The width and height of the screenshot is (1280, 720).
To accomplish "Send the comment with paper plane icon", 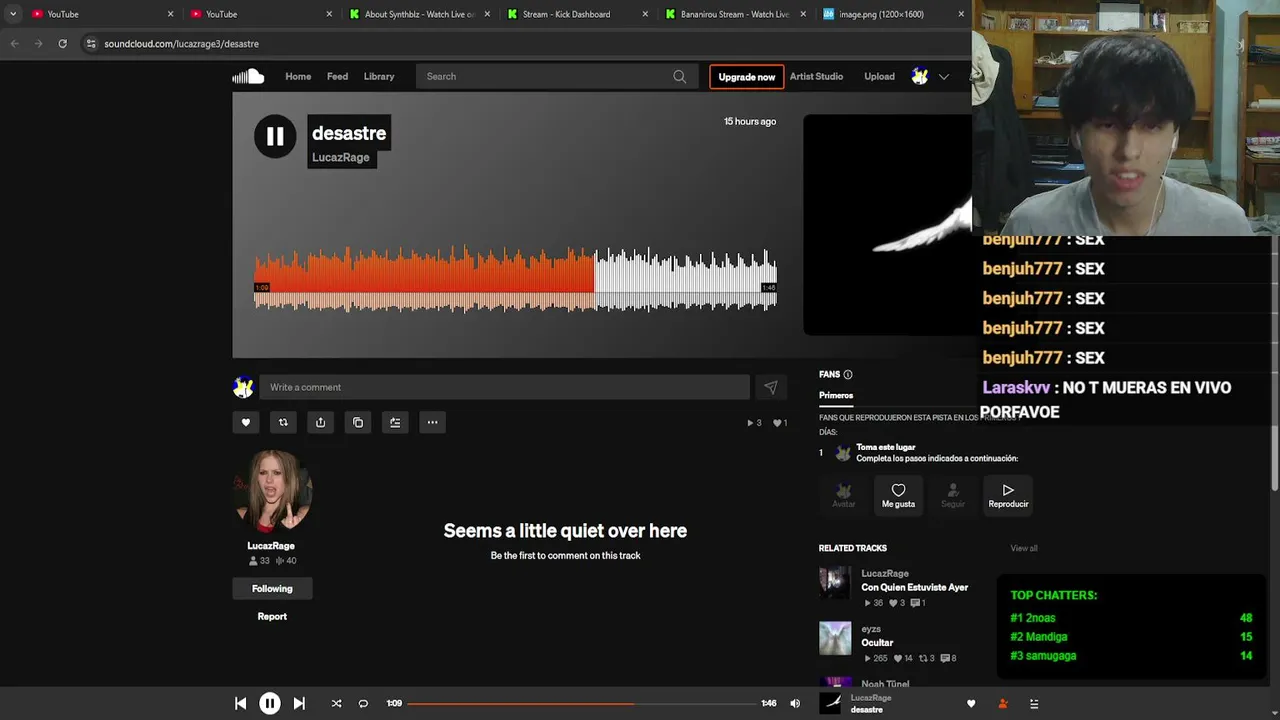I will pyautogui.click(x=770, y=387).
